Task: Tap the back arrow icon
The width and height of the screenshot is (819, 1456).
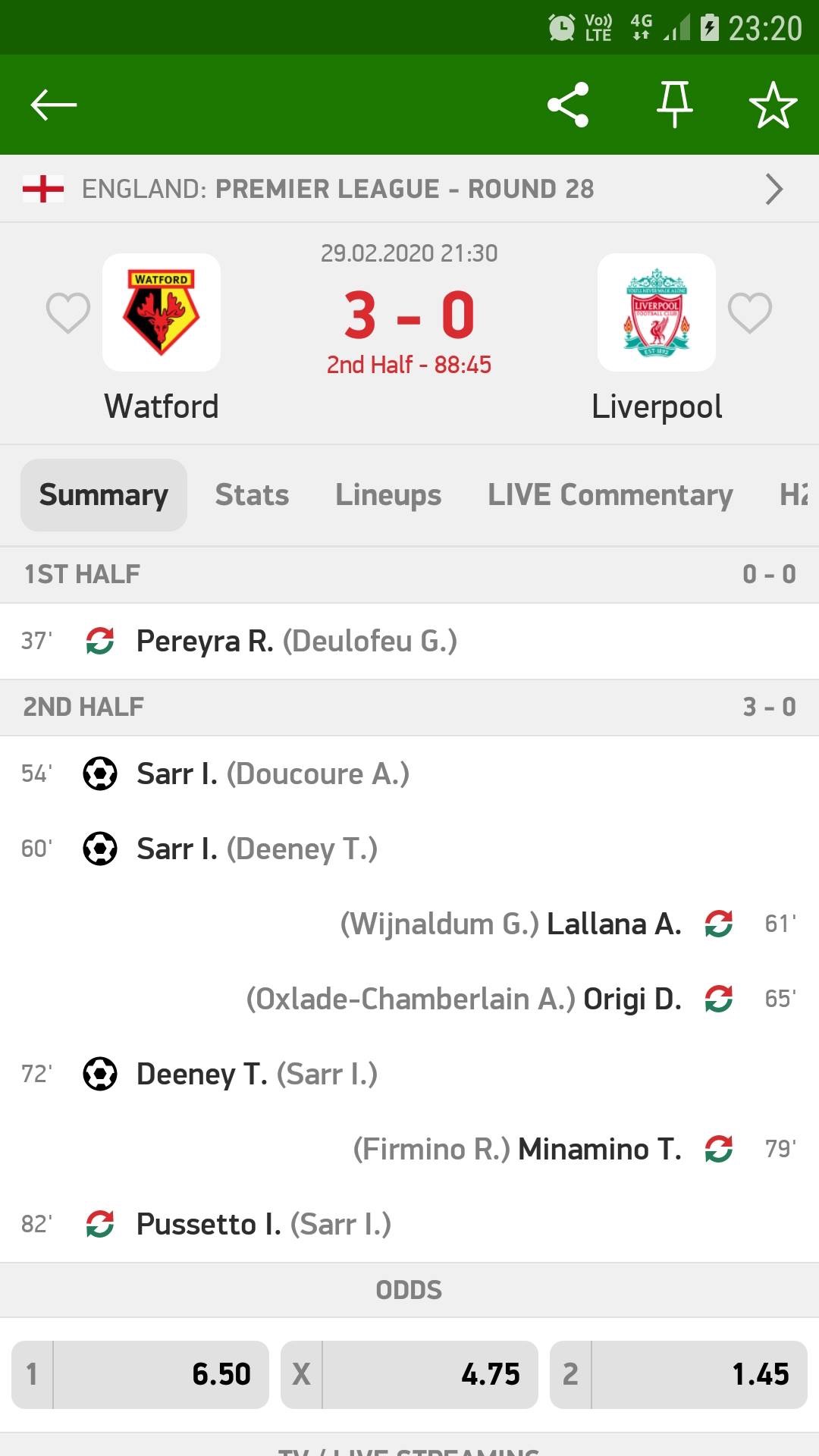Action: point(54,105)
